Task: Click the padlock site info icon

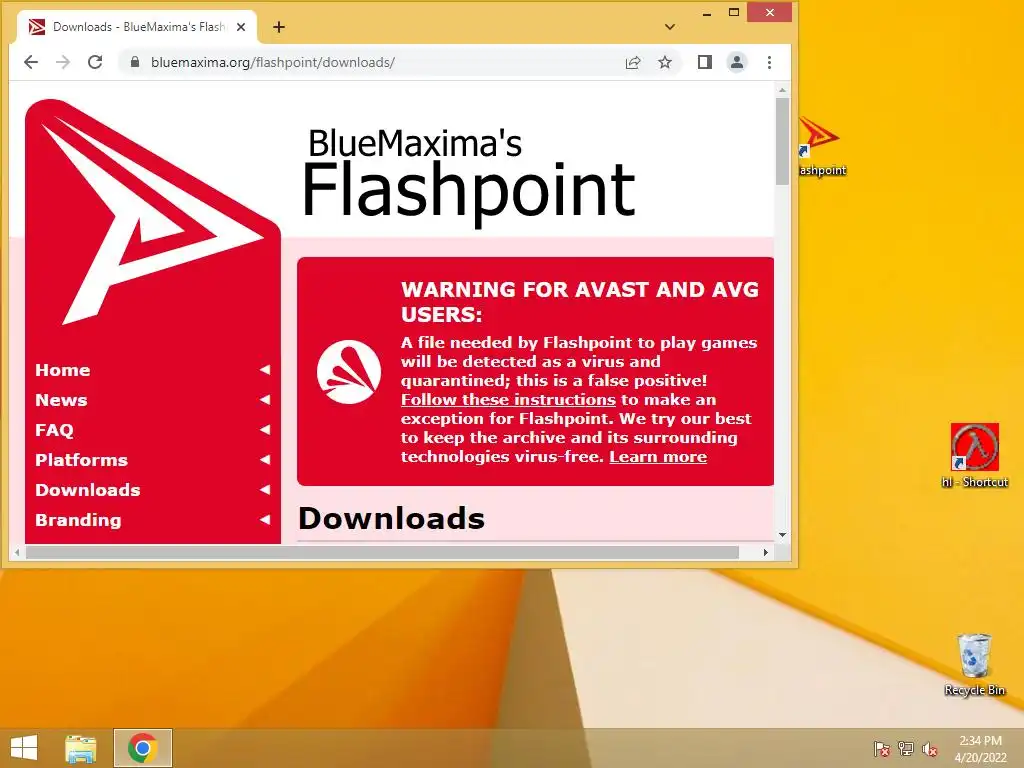Action: 135,62
